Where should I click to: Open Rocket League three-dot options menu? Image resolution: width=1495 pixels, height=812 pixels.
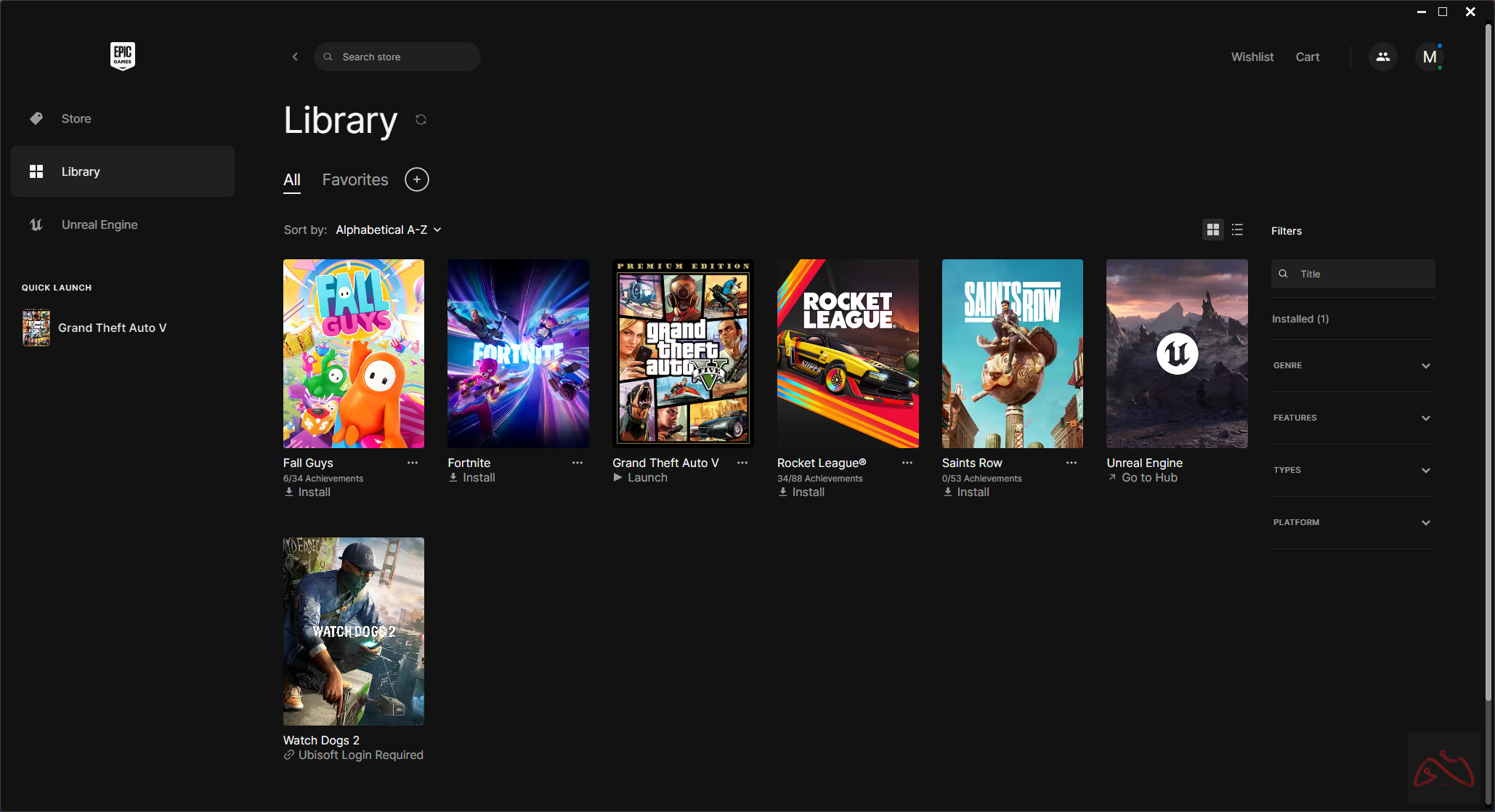click(907, 463)
